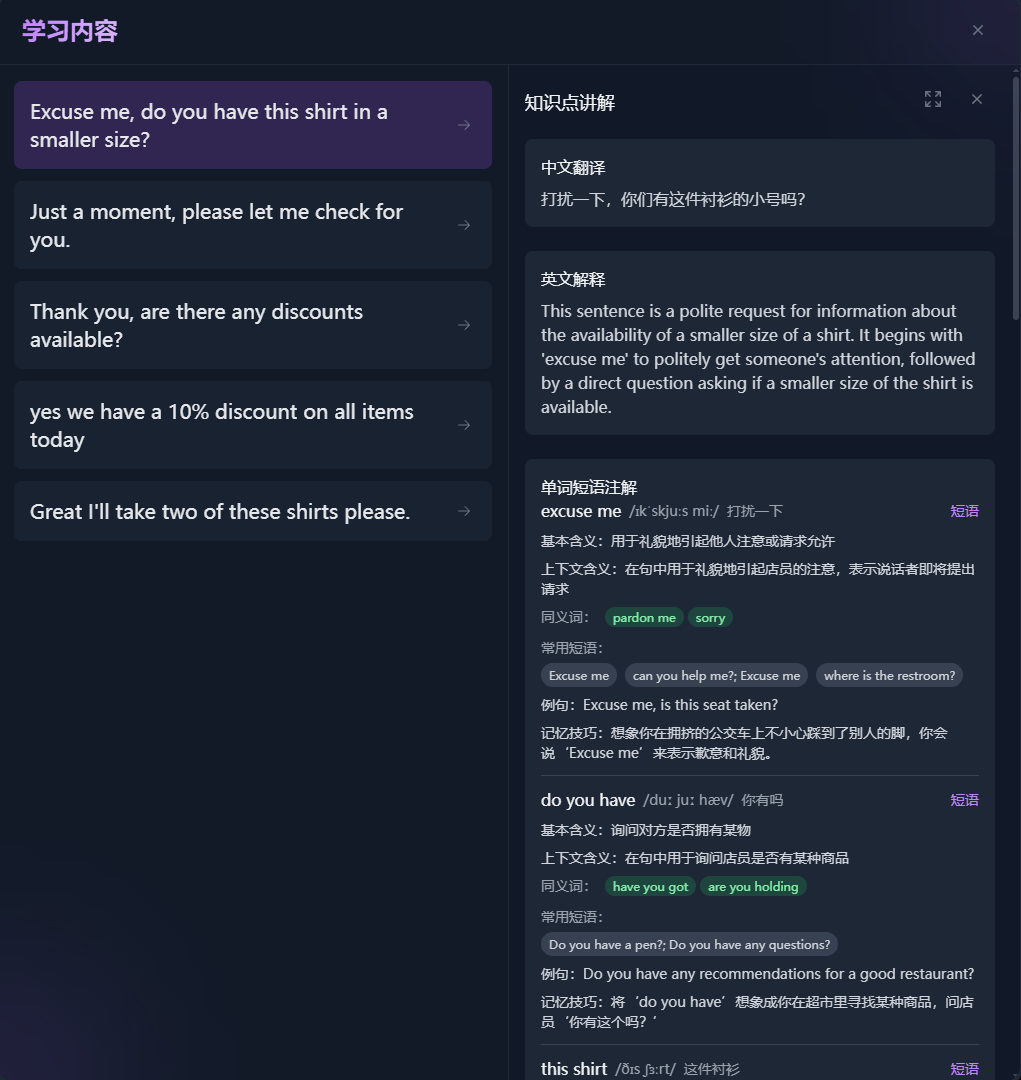
Task: Click the "have you got" synonym tag
Action: pos(650,886)
